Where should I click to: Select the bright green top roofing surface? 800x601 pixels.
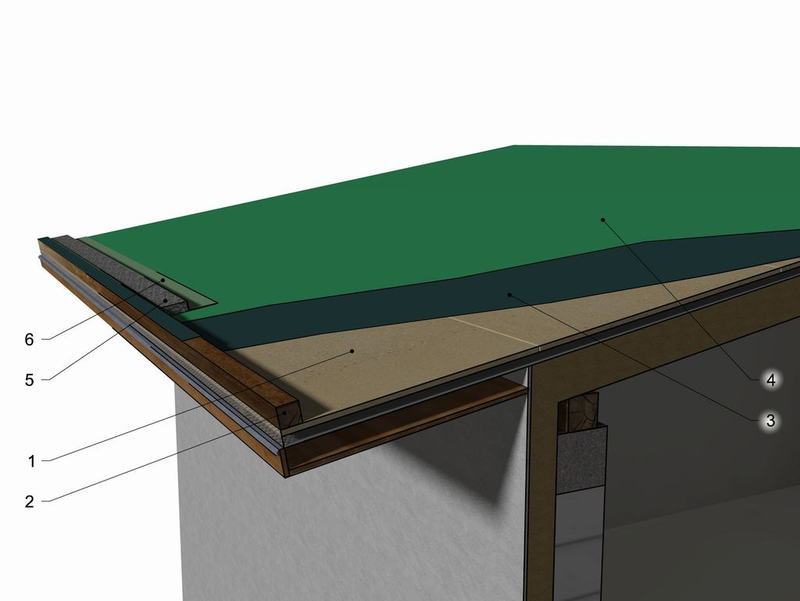pos(450,220)
